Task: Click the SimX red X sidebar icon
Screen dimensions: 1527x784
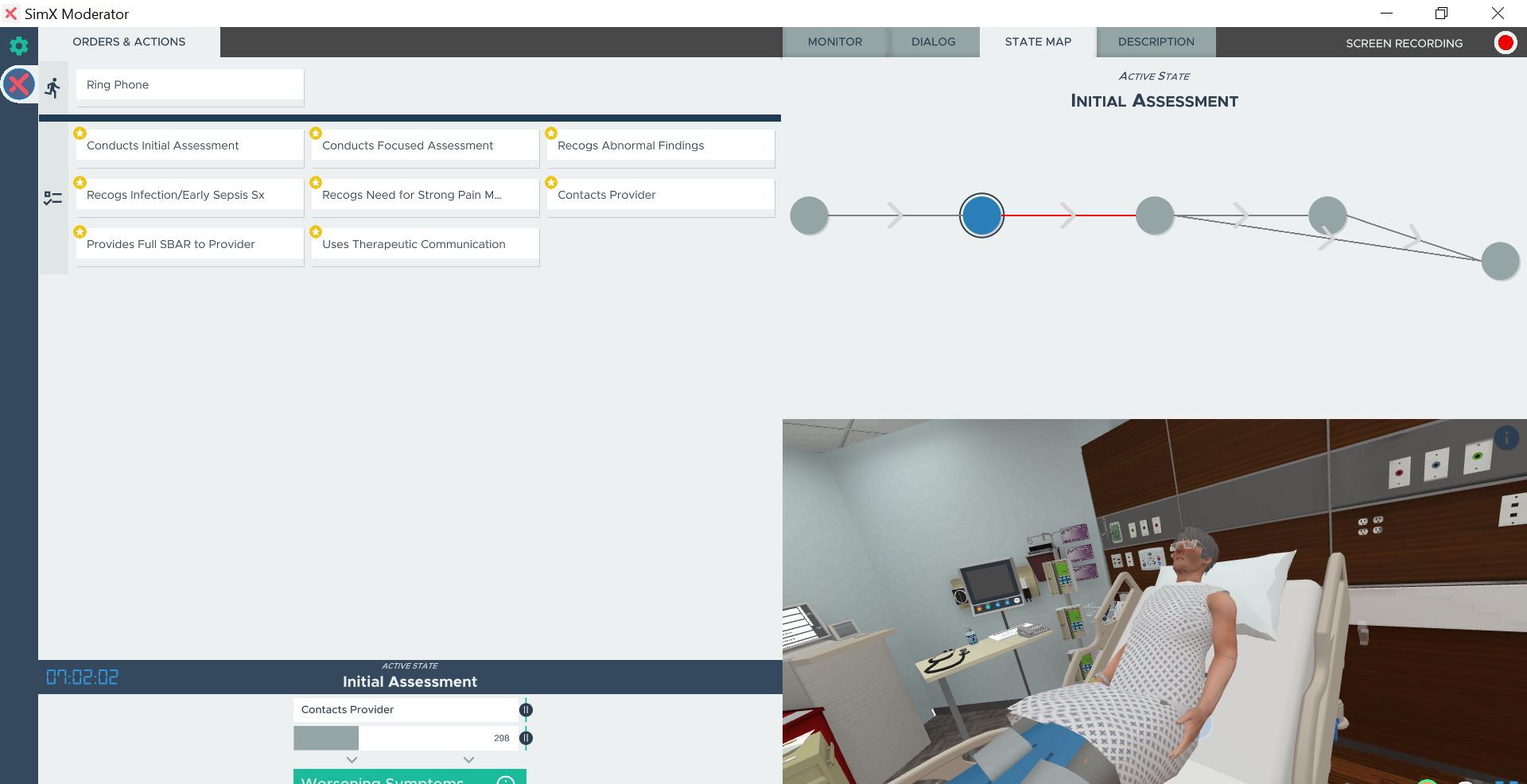Action: 18,84
